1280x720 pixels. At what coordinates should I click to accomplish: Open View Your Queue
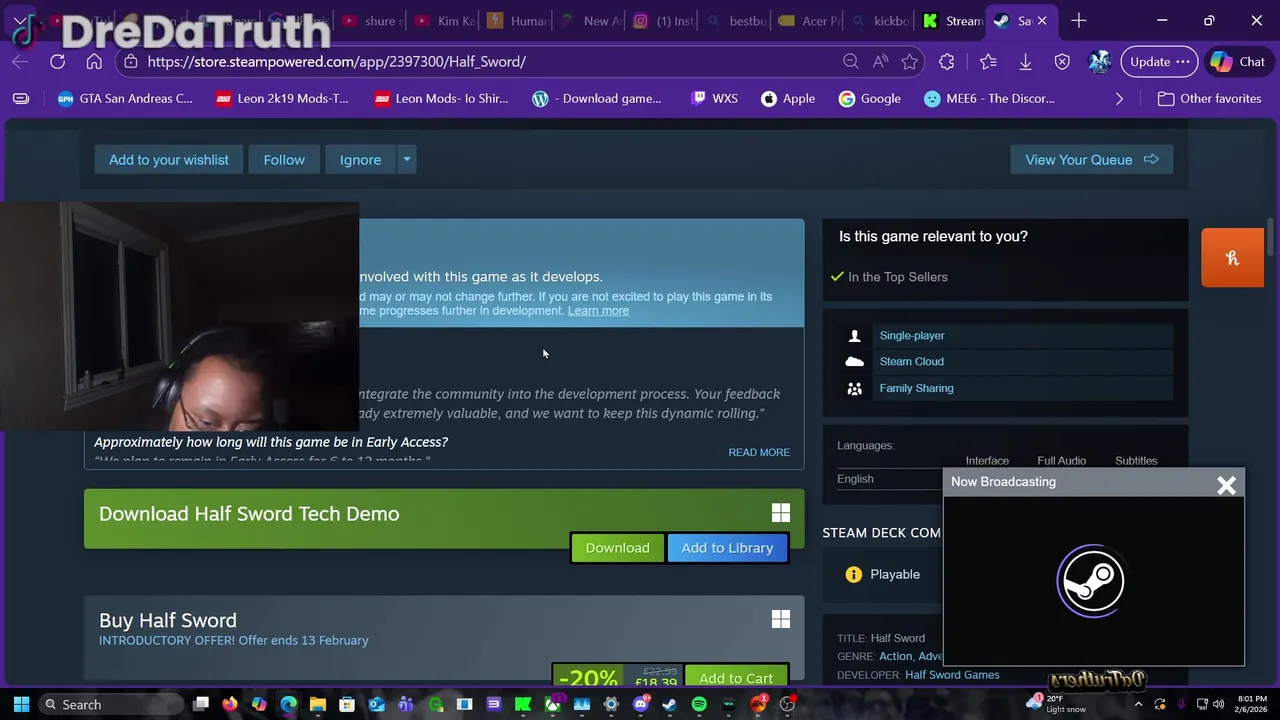coord(1091,160)
